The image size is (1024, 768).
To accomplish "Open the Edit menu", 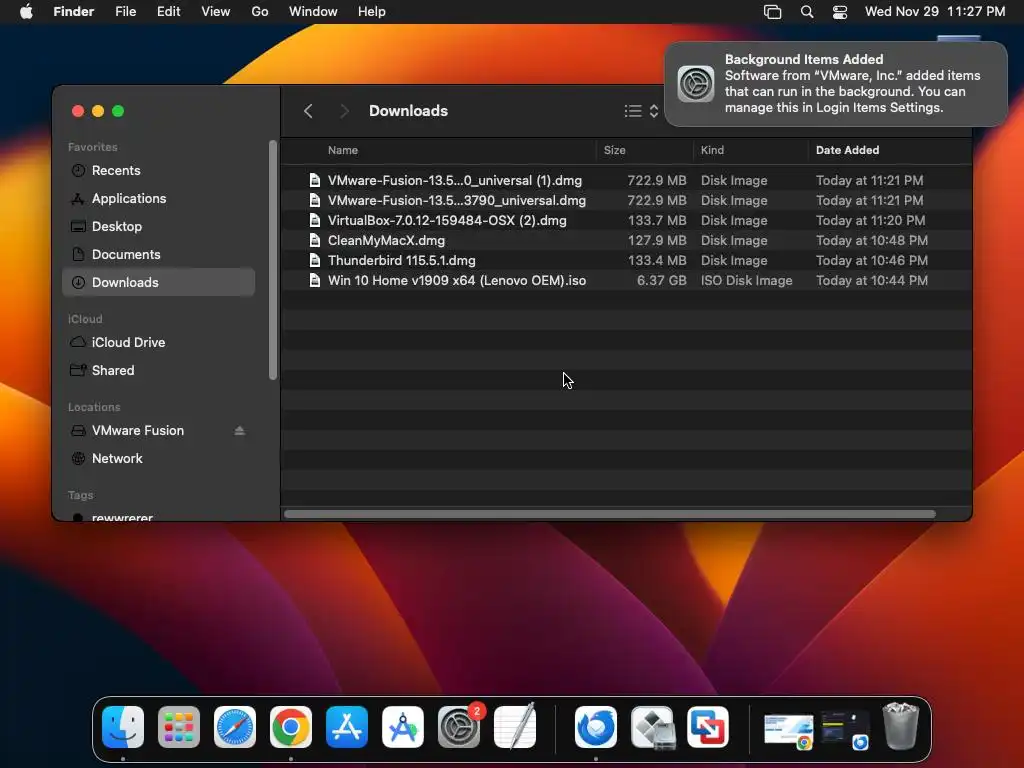I will (168, 12).
